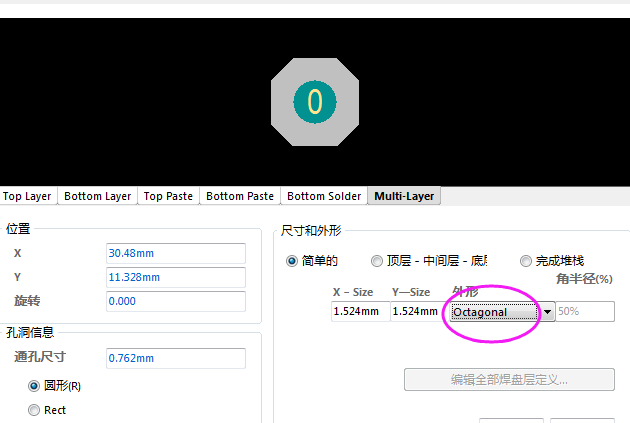Select the 圆形(R) round hole option
Viewport: 630px width, 423px height.
point(34,385)
